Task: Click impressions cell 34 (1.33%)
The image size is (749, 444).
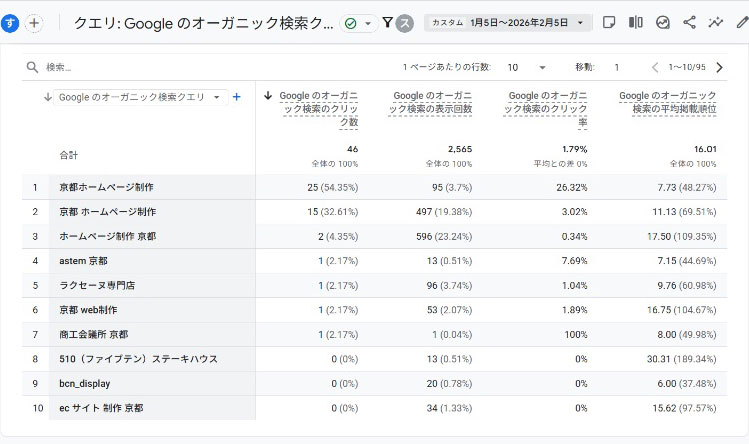Action: tap(449, 408)
